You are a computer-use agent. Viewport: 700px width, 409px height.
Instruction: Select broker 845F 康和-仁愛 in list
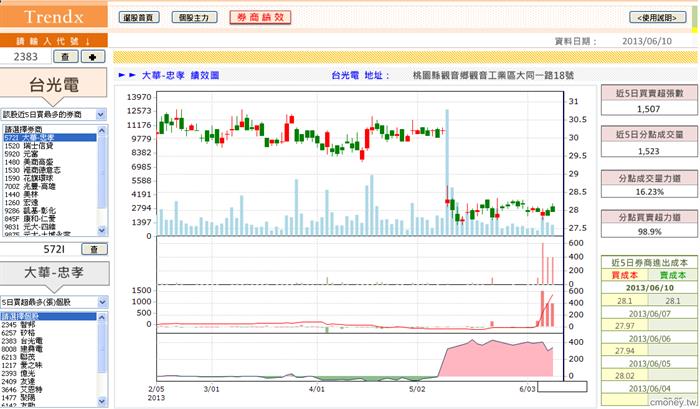click(x=50, y=218)
